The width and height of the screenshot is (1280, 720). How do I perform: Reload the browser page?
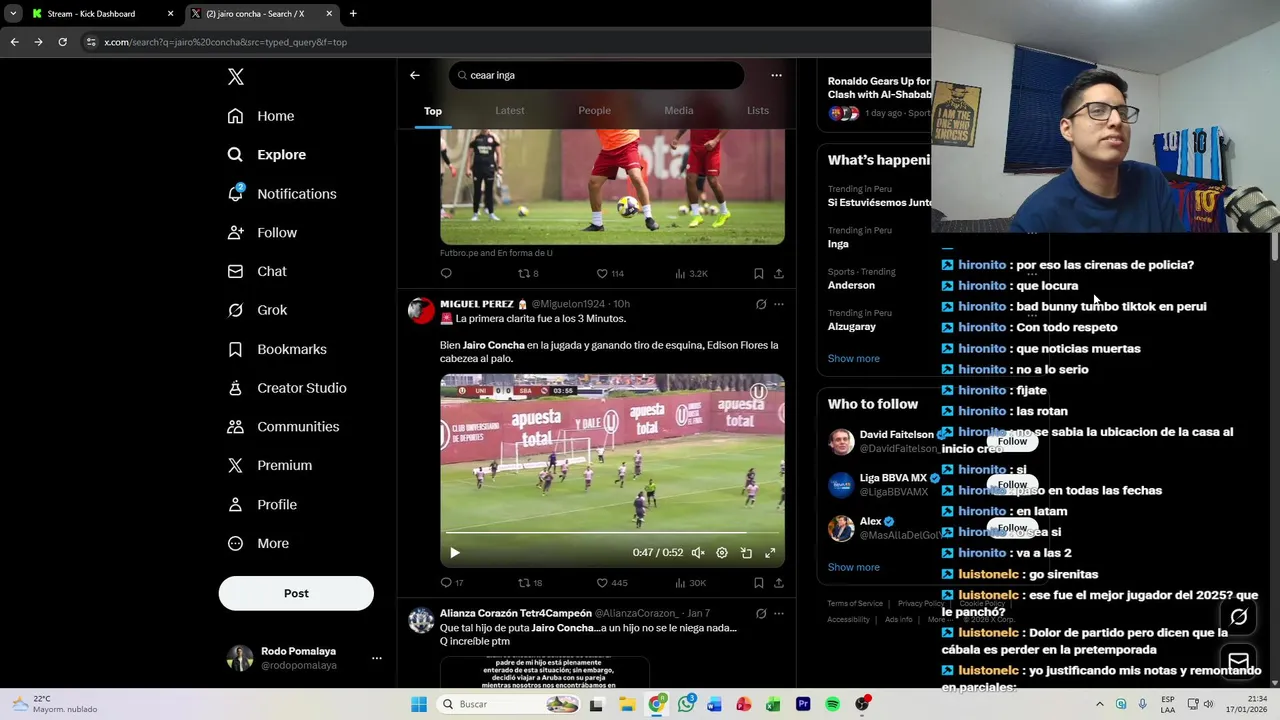point(62,42)
